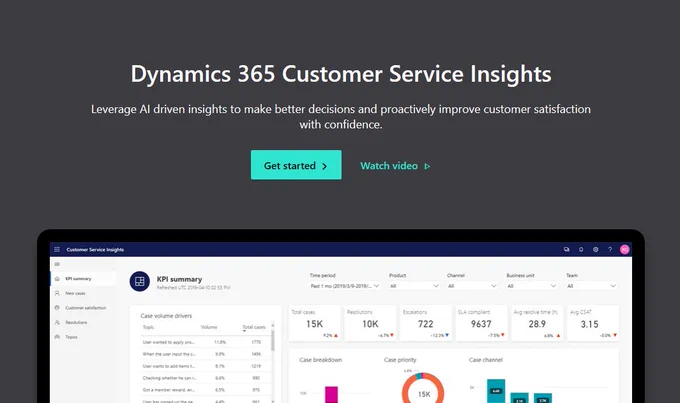Click the Escalations 722 card
680x403 pixels.
click(x=426, y=323)
